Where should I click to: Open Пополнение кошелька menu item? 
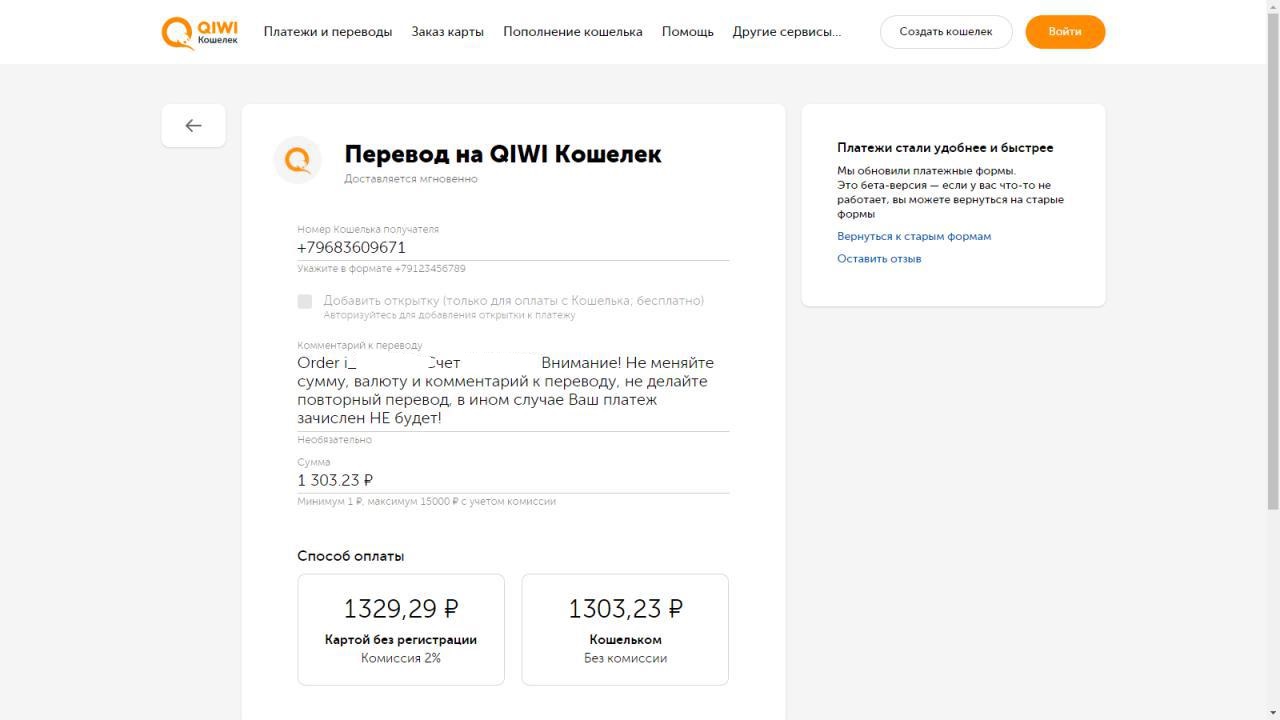point(573,32)
